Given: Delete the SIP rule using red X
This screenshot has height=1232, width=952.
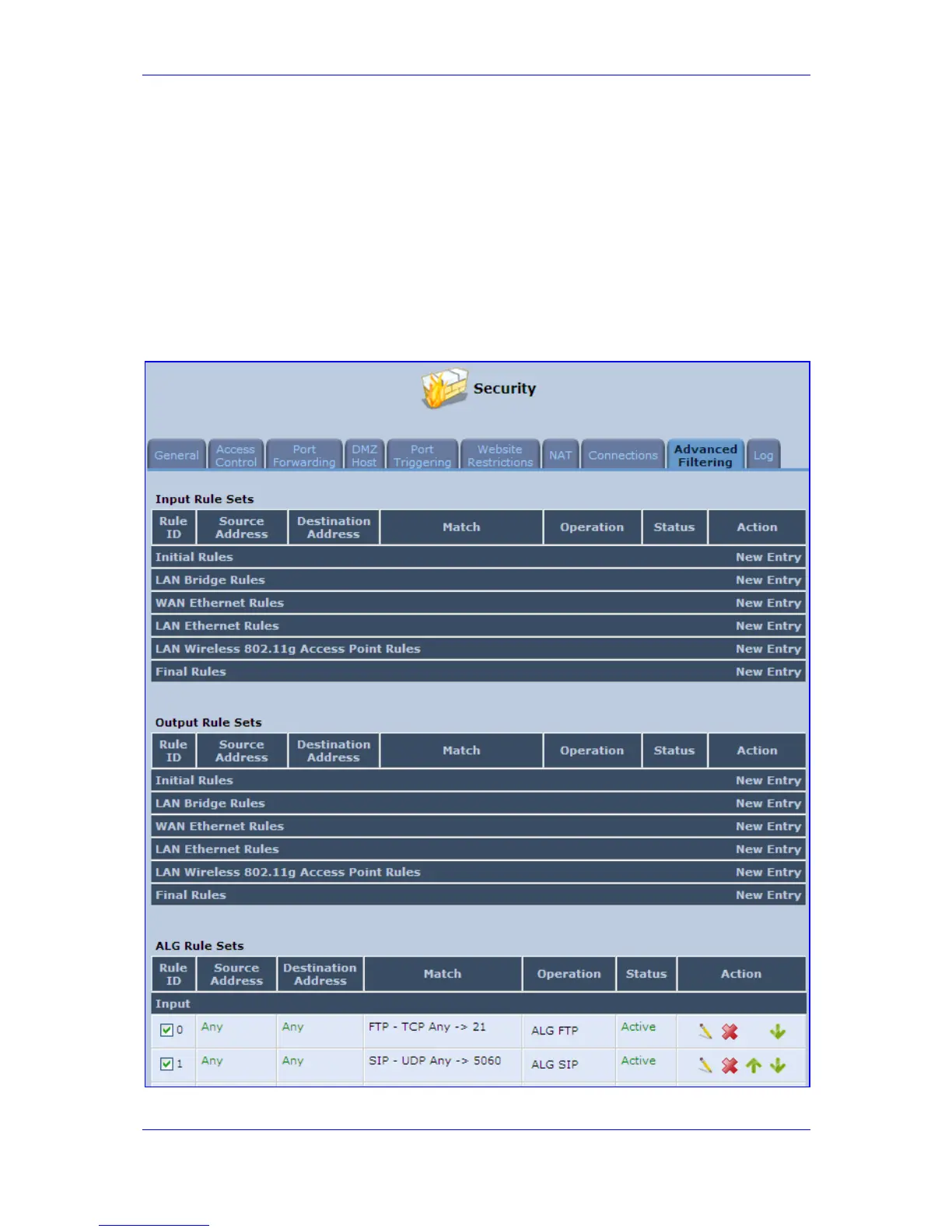Looking at the screenshot, I should [x=730, y=1065].
